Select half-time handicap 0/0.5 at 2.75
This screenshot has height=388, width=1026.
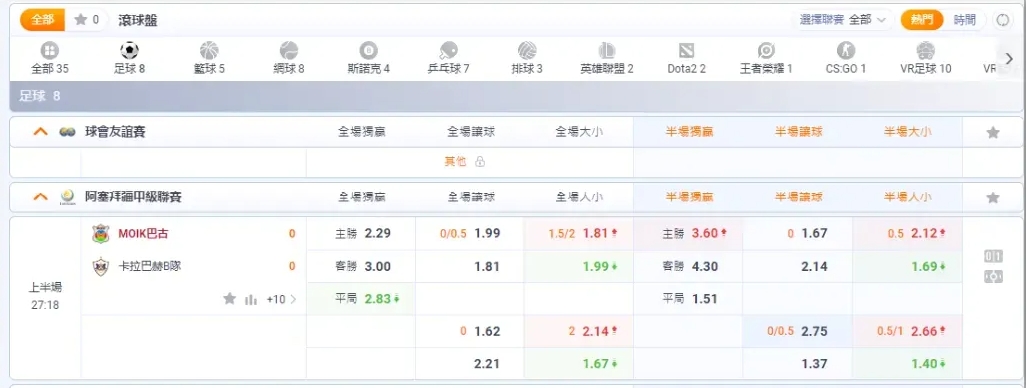click(x=798, y=332)
